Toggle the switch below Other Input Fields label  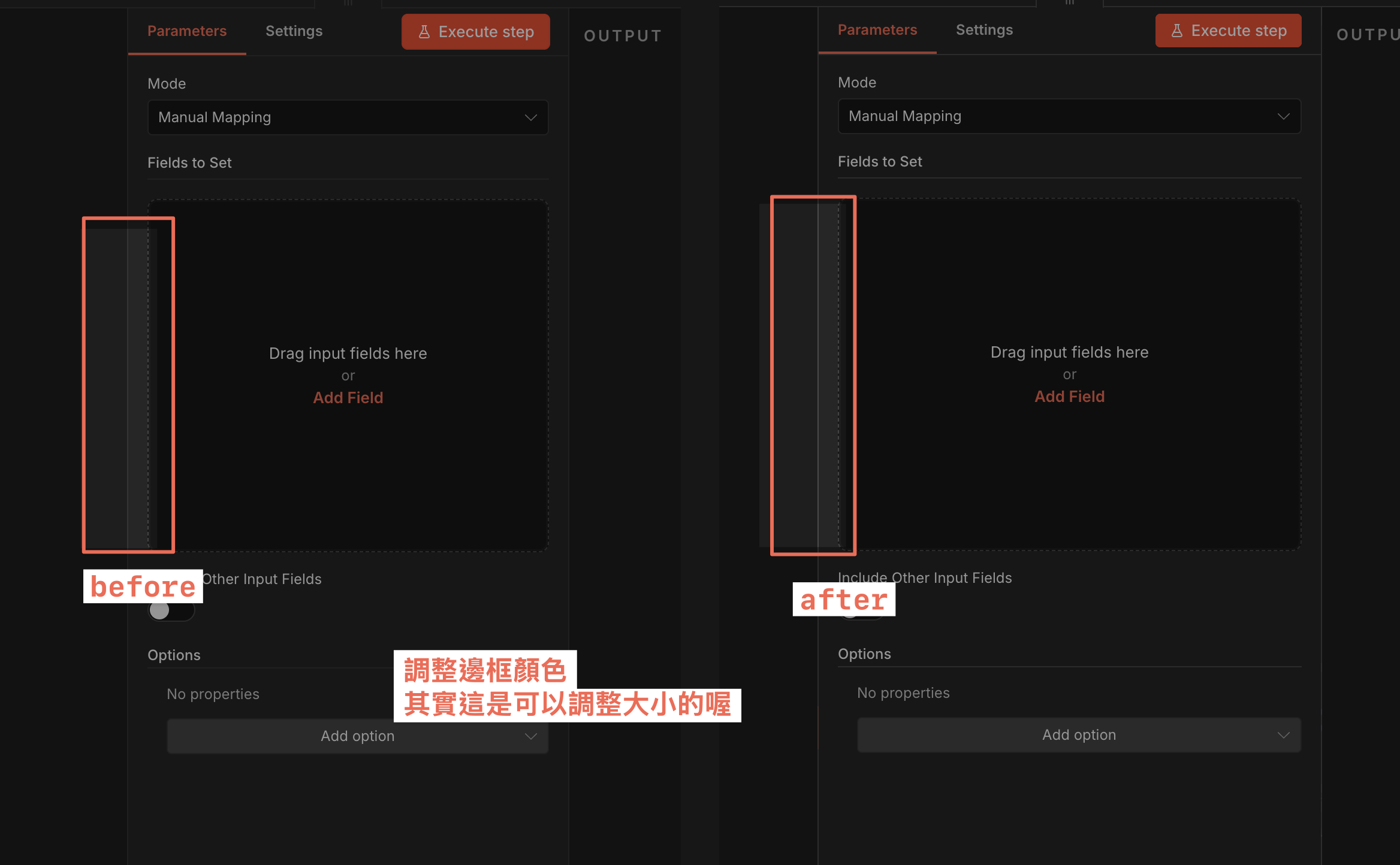coord(171,610)
